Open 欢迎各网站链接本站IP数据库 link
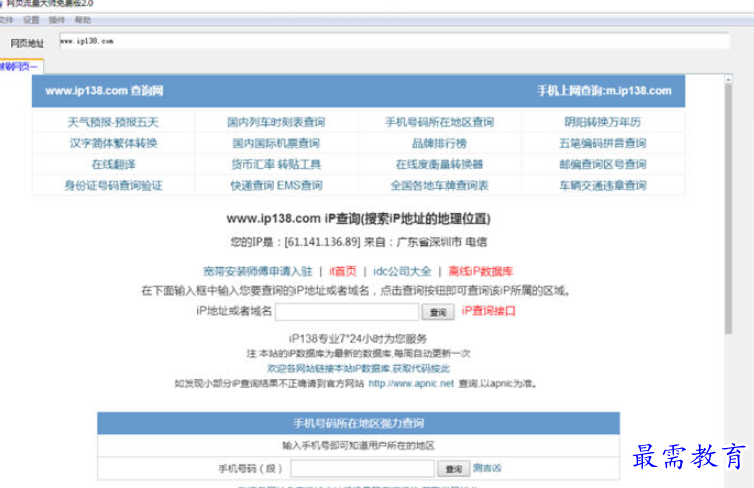754x488 pixels. 358,369
